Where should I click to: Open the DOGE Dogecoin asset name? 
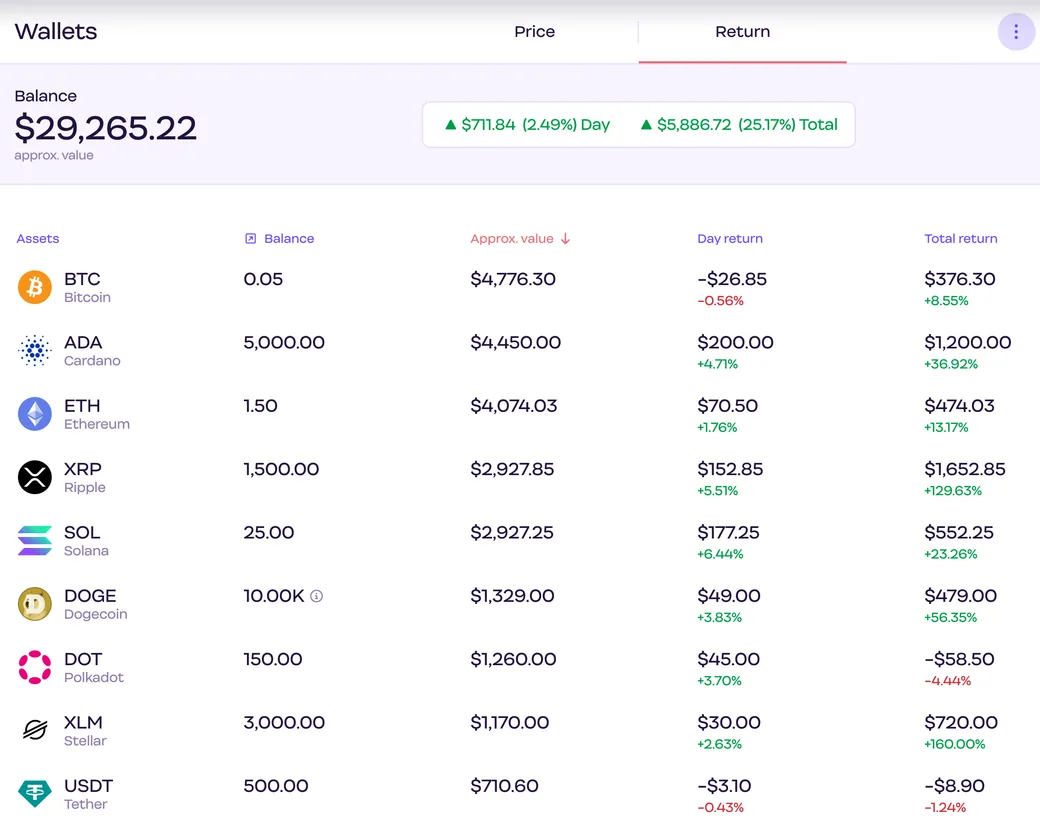click(x=96, y=604)
